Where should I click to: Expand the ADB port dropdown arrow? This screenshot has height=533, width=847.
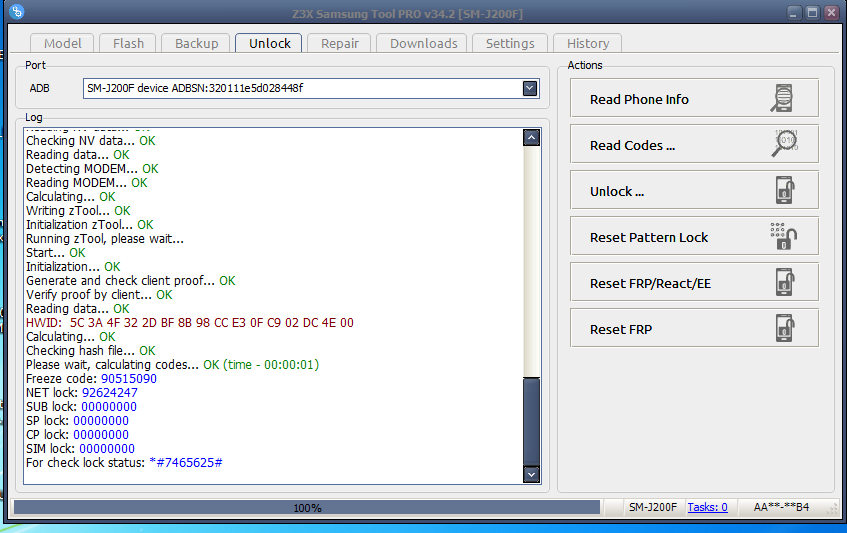coord(529,88)
